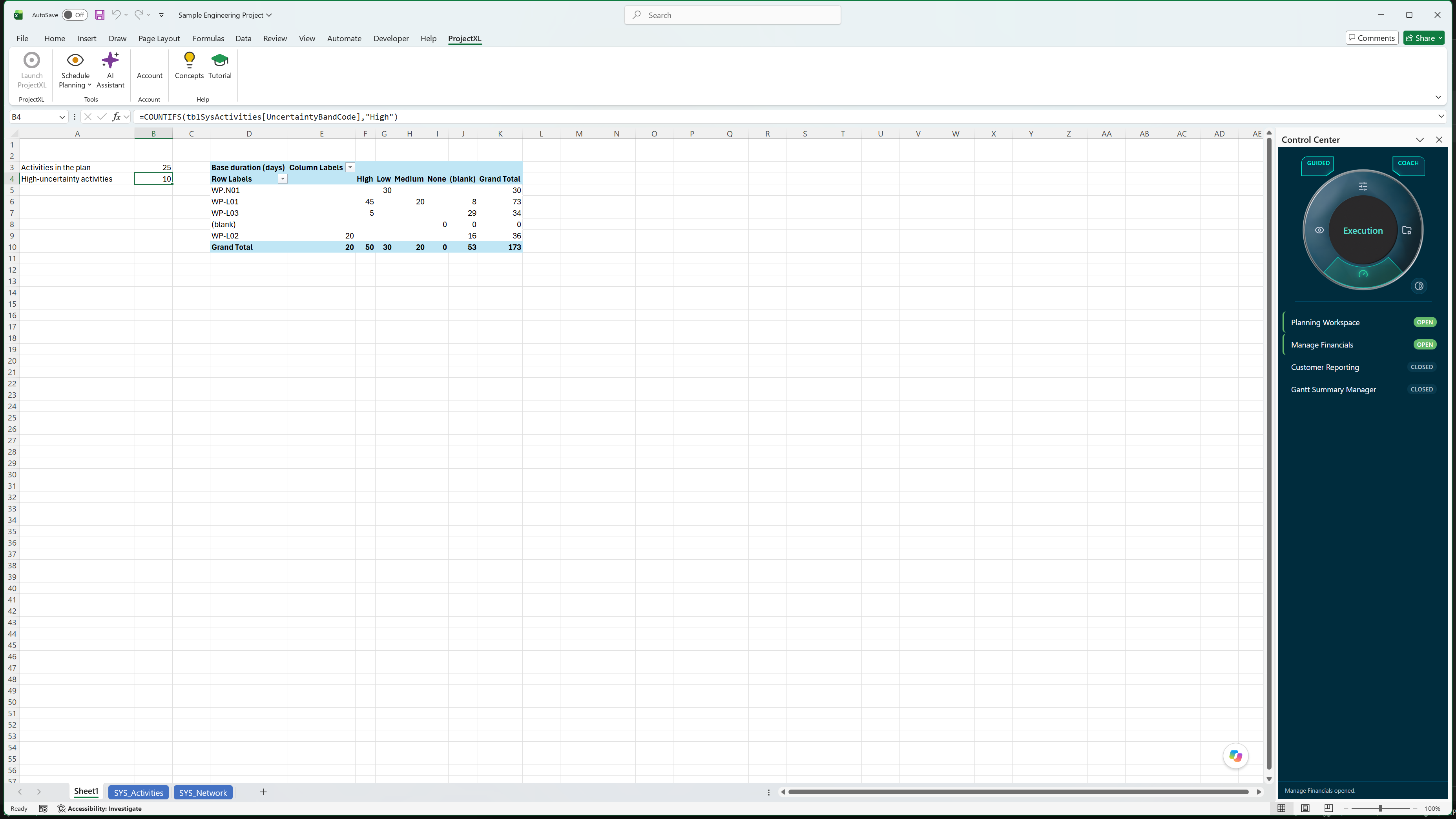Add a new sheet with plus button
The image size is (1456, 819).
click(x=263, y=792)
